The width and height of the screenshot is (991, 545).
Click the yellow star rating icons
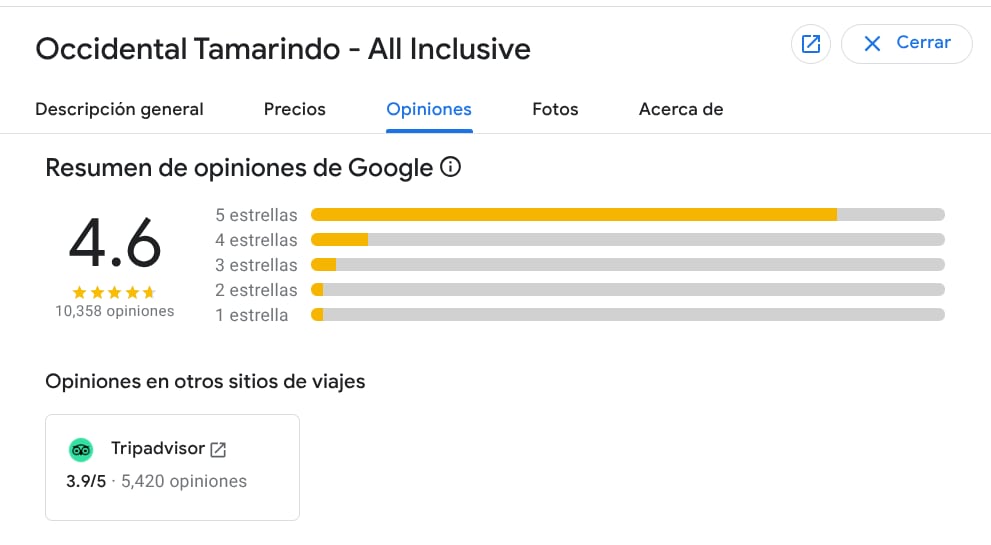(114, 292)
